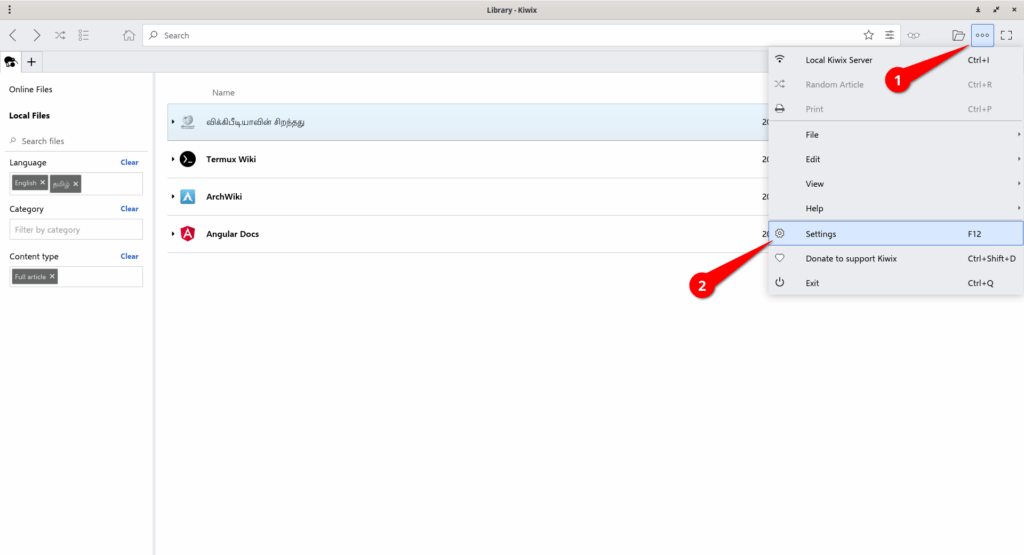Open the View submenu
The height and width of the screenshot is (555, 1024).
pyautogui.click(x=895, y=184)
